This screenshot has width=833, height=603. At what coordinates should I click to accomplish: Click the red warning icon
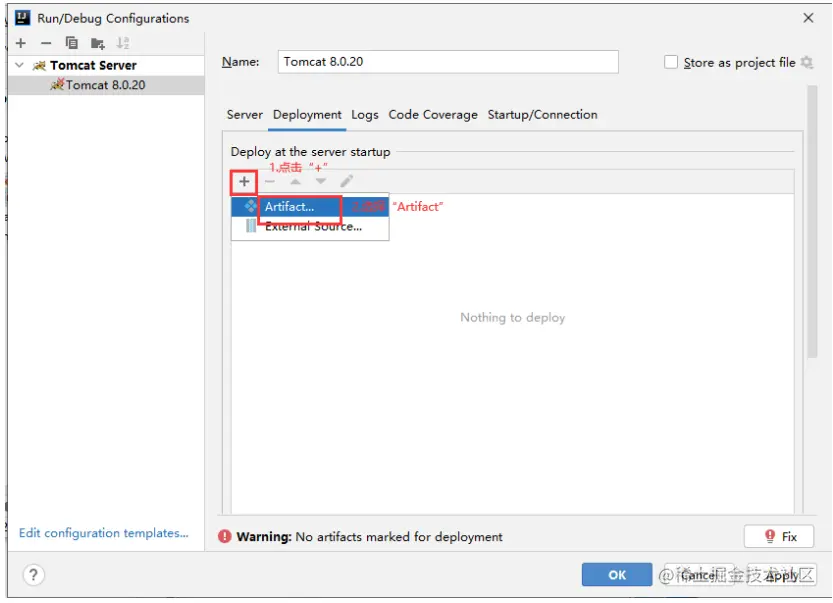[x=225, y=537]
